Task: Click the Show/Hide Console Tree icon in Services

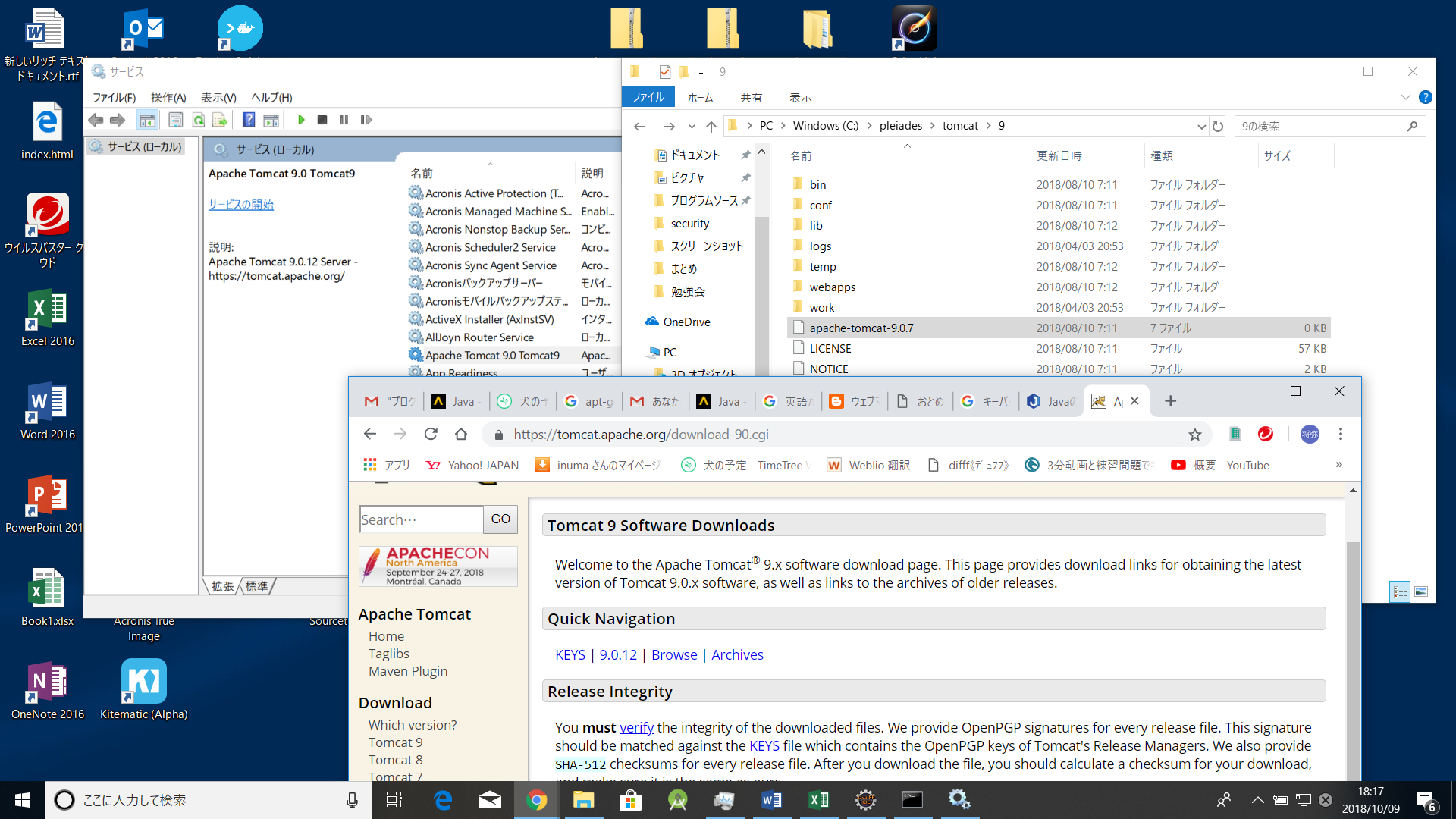Action: [148, 120]
